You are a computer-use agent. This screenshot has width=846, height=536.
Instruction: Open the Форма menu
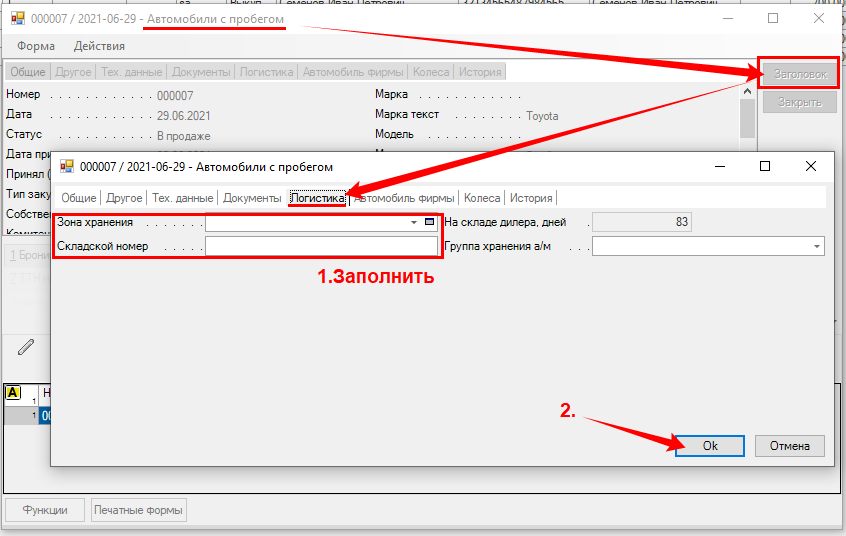[36, 46]
